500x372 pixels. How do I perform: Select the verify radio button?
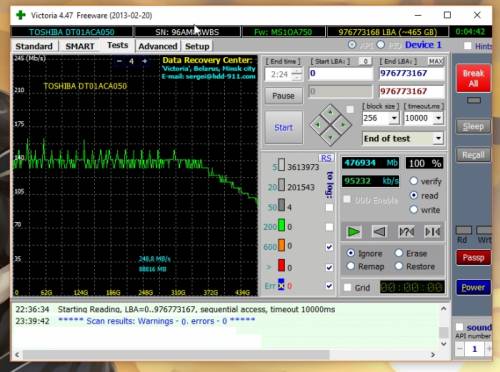[x=414, y=181]
